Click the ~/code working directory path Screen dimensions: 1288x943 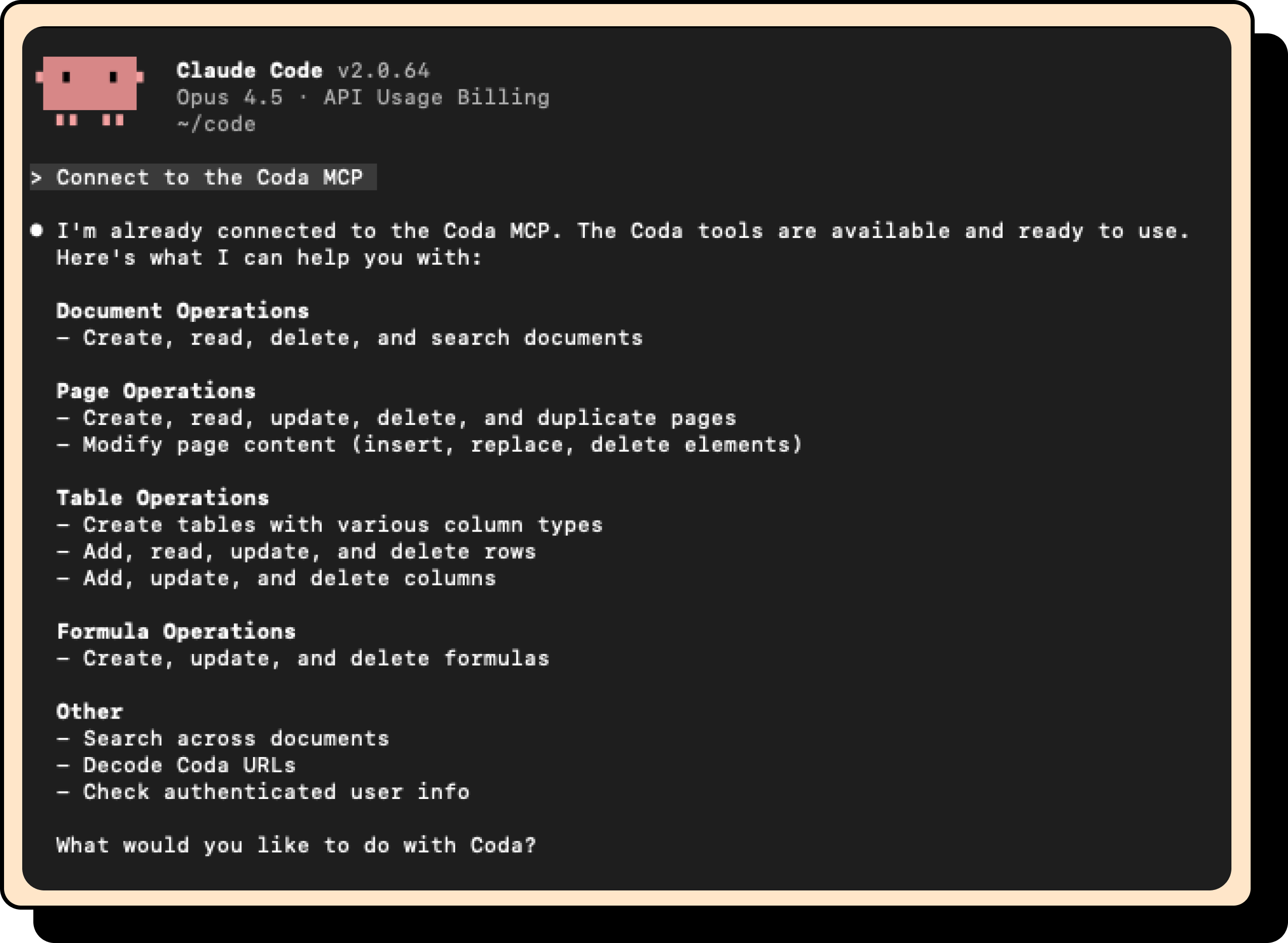click(216, 124)
